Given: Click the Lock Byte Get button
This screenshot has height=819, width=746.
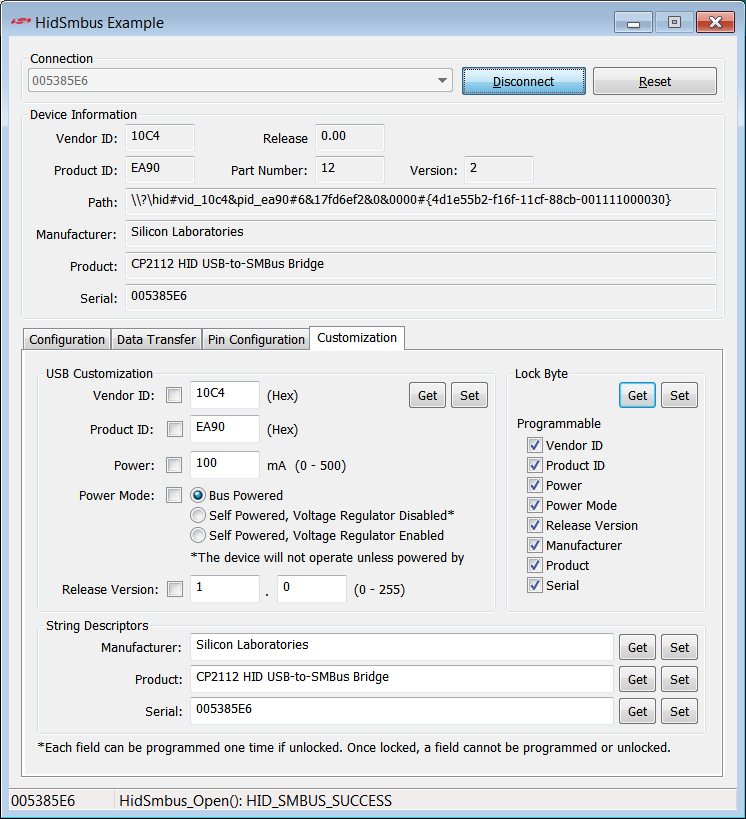Looking at the screenshot, I should pos(637,395).
